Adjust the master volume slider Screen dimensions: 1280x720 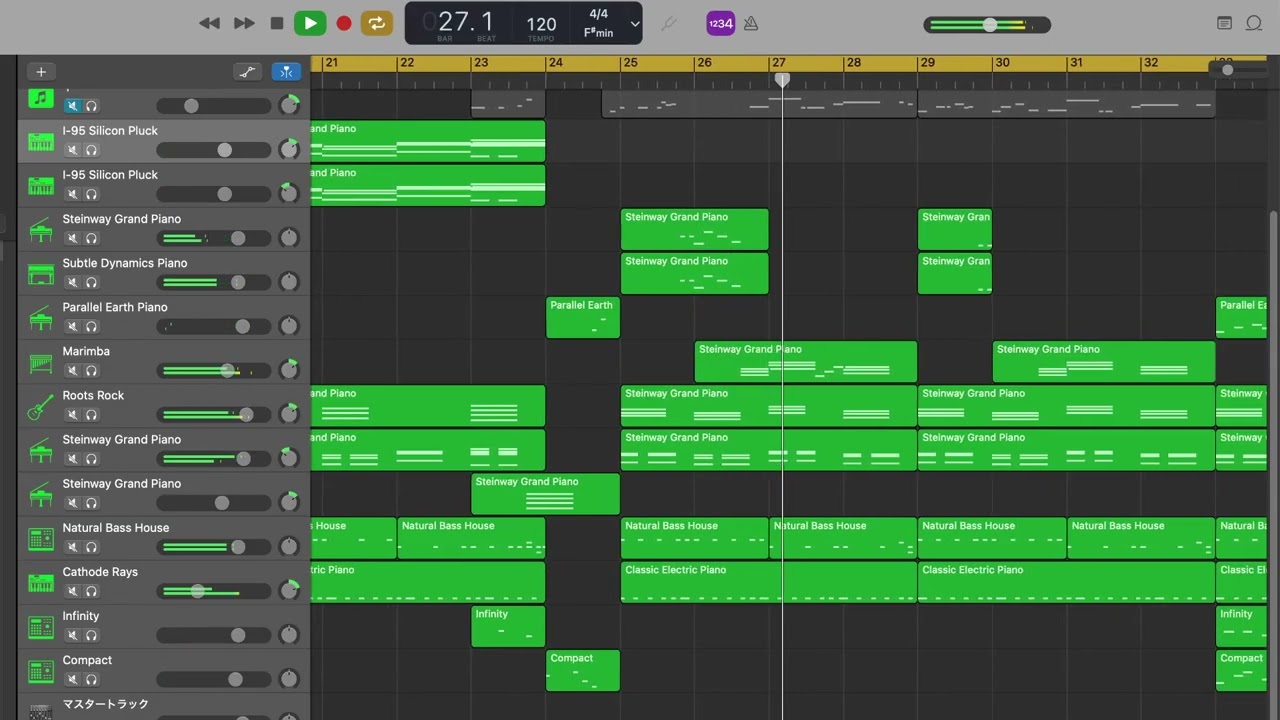click(987, 24)
